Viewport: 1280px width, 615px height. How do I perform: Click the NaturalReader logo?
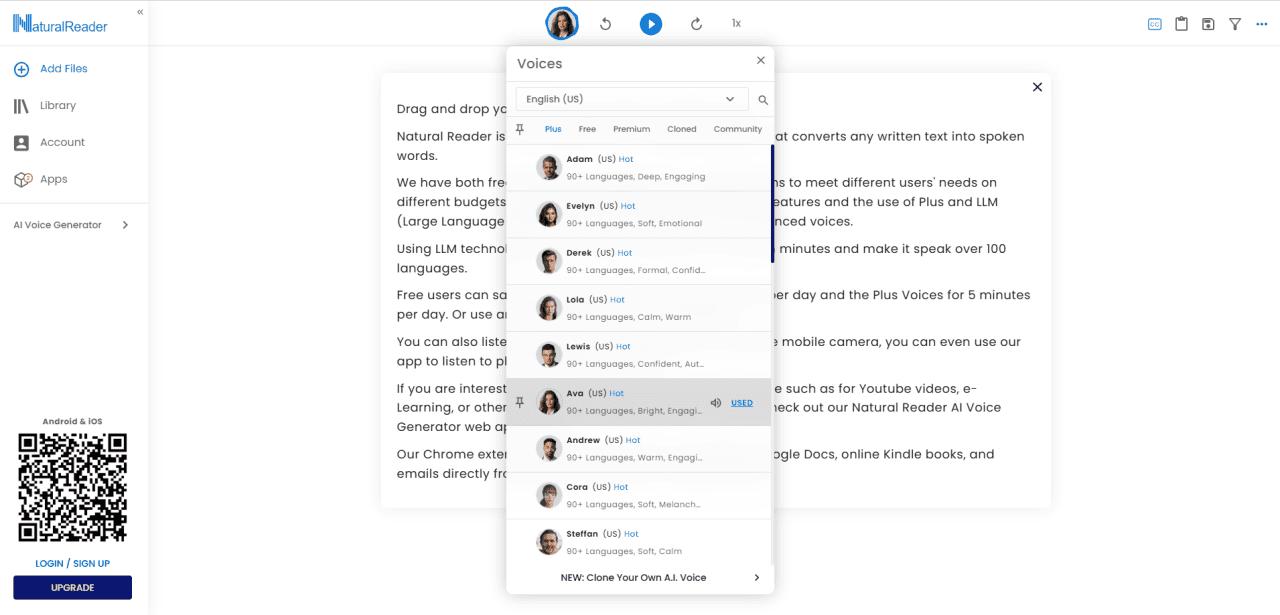[60, 26]
